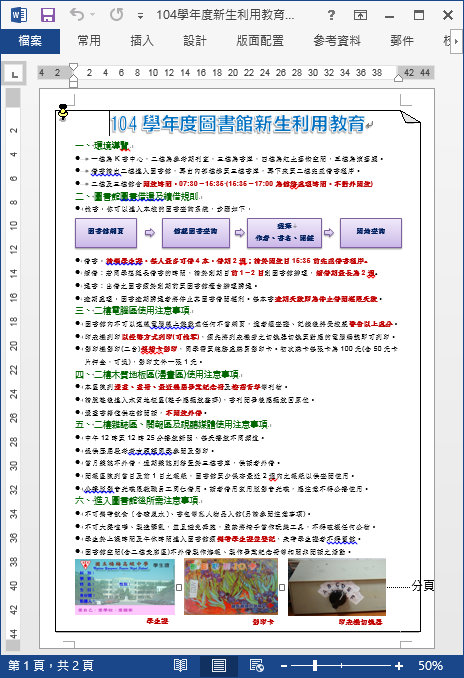Switch to the 常用 tab
464x678 pixels.
pos(89,41)
